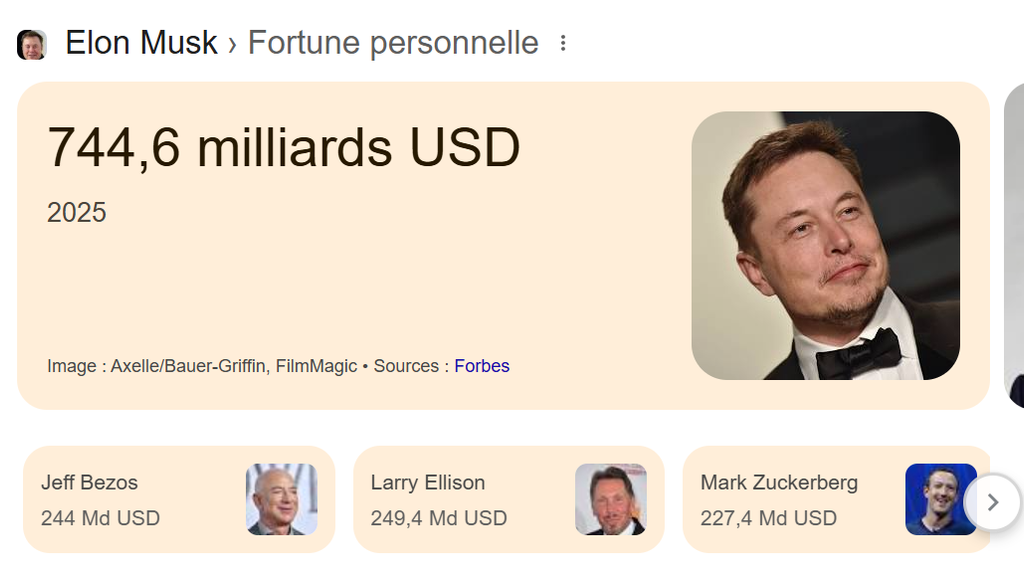Click the 249,4 Md USD value
This screenshot has height=579, width=1024.
(438, 518)
